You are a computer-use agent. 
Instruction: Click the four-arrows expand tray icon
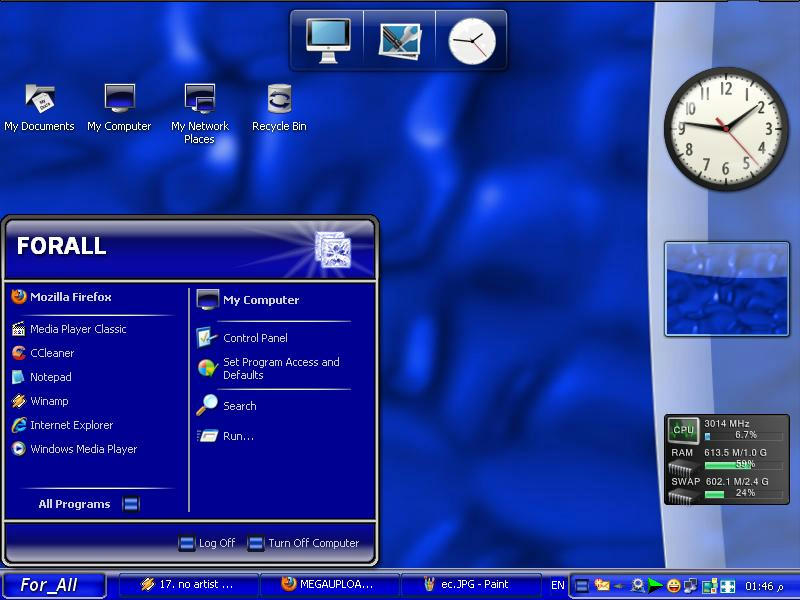click(x=728, y=586)
